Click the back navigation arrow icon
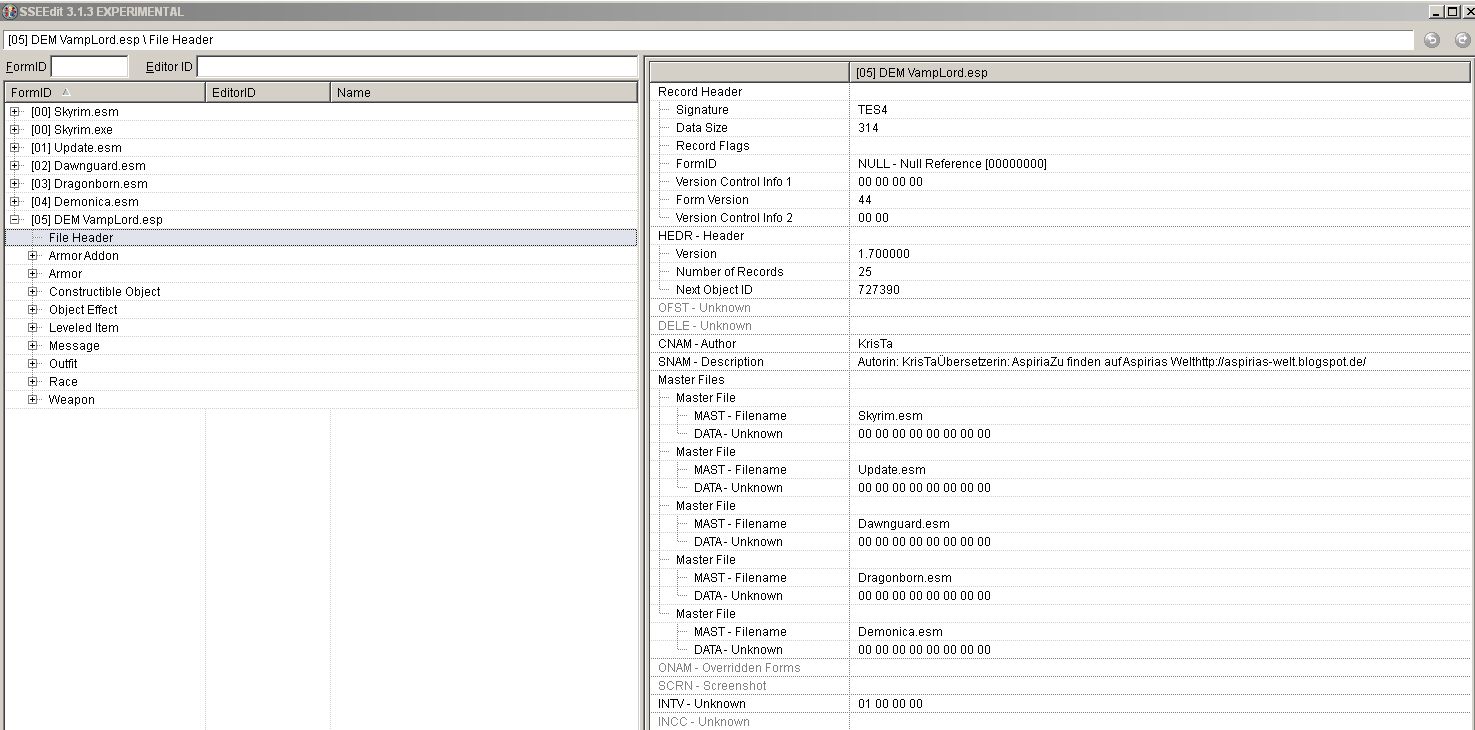1475x730 pixels. point(1431,40)
